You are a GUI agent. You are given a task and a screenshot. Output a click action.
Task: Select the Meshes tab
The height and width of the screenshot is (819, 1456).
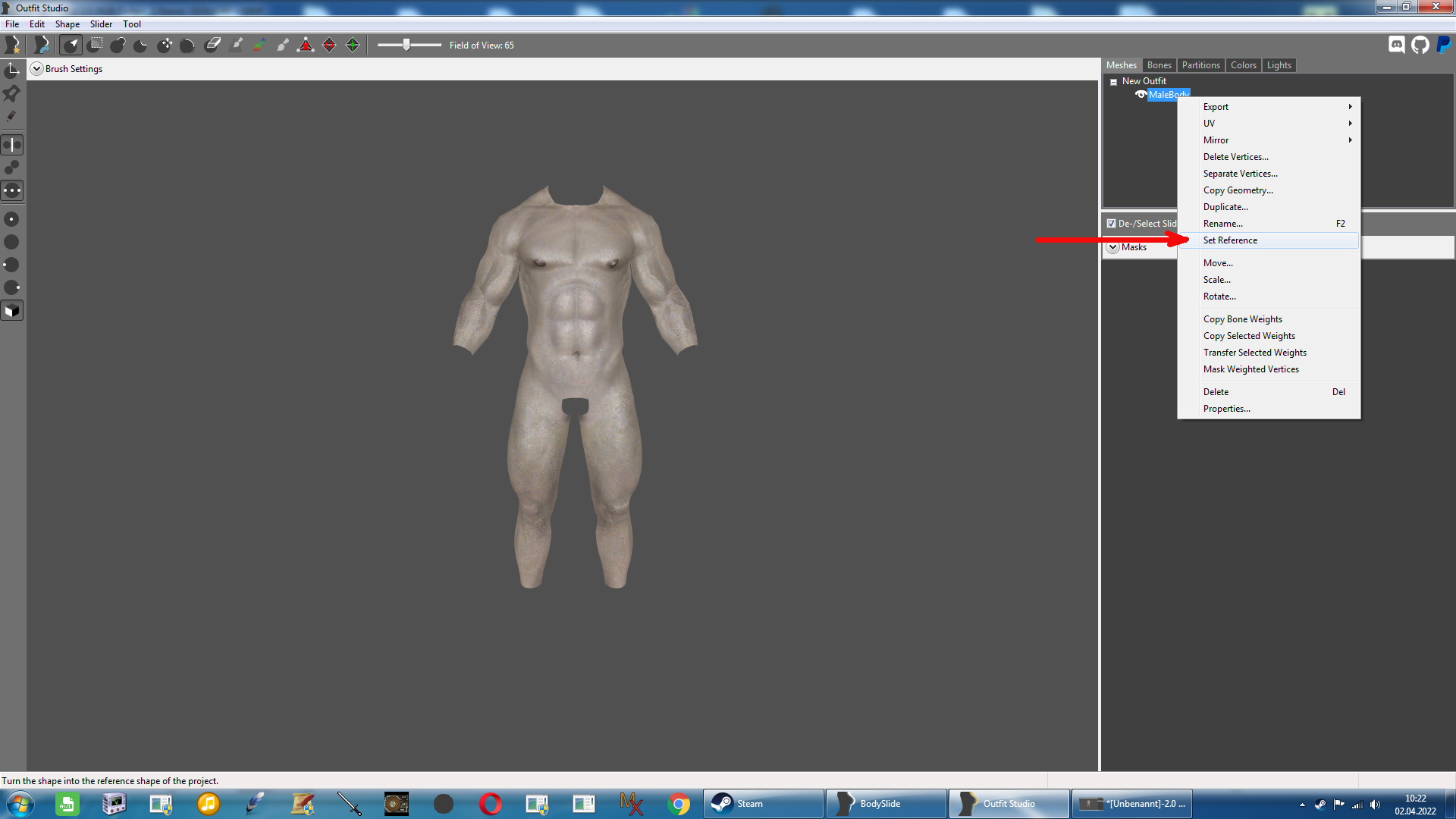pyautogui.click(x=1122, y=65)
